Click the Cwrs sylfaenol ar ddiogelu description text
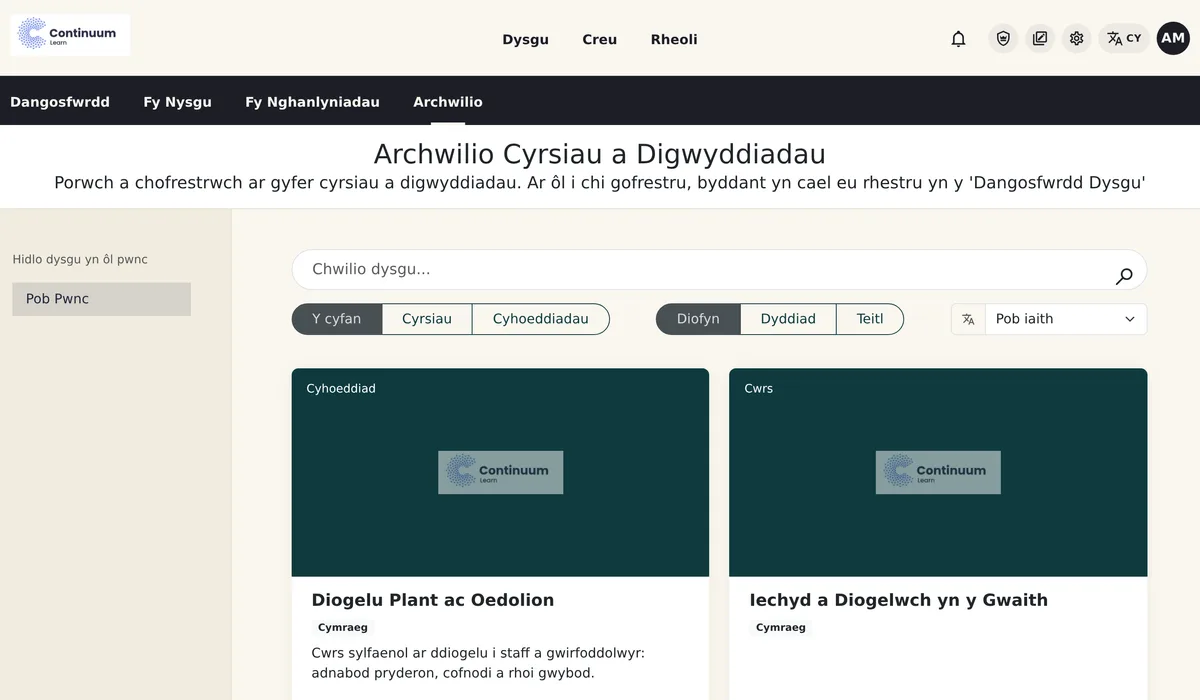This screenshot has width=1200, height=700. [x=478, y=663]
